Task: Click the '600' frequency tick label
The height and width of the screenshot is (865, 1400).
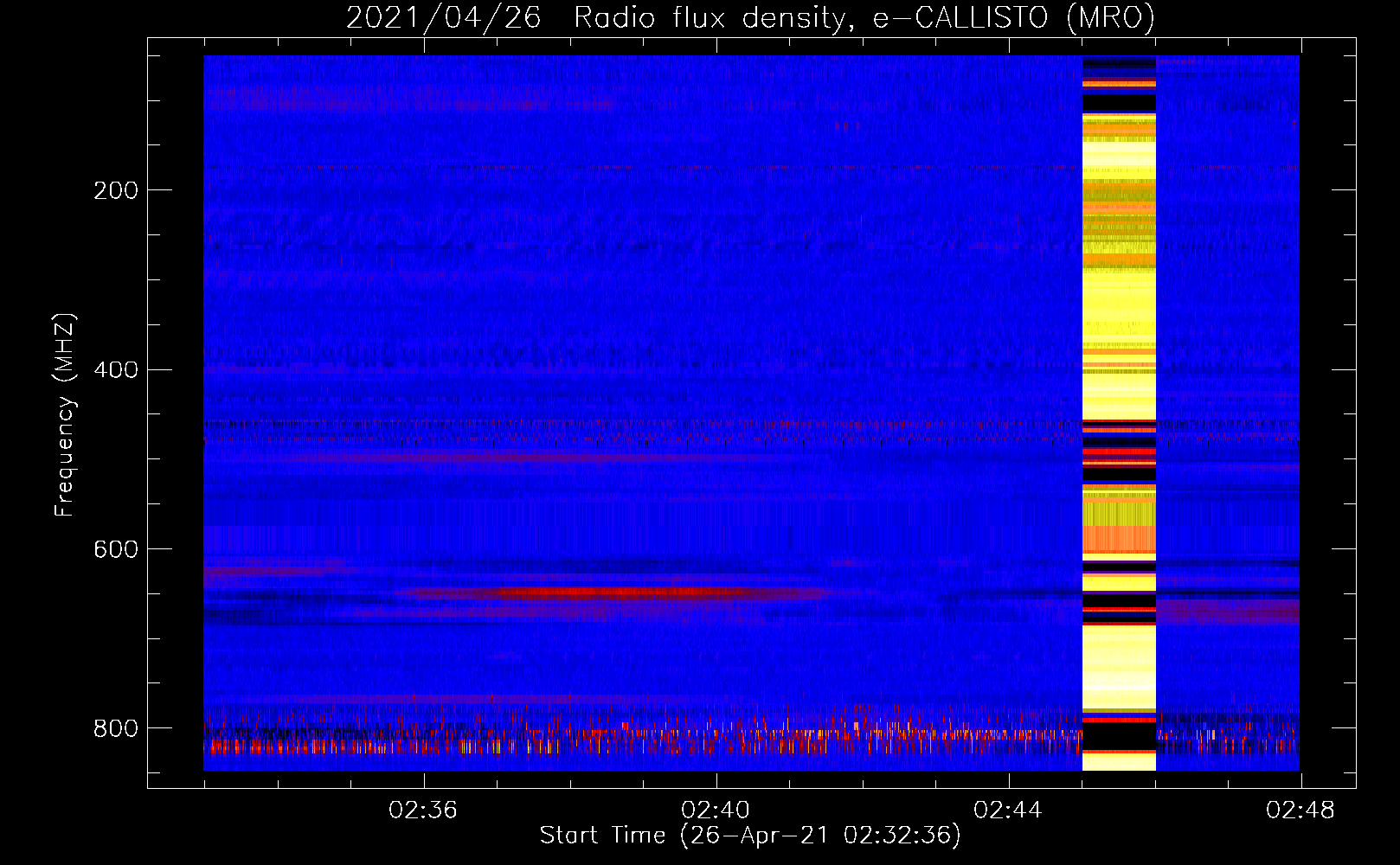Action: [x=116, y=550]
